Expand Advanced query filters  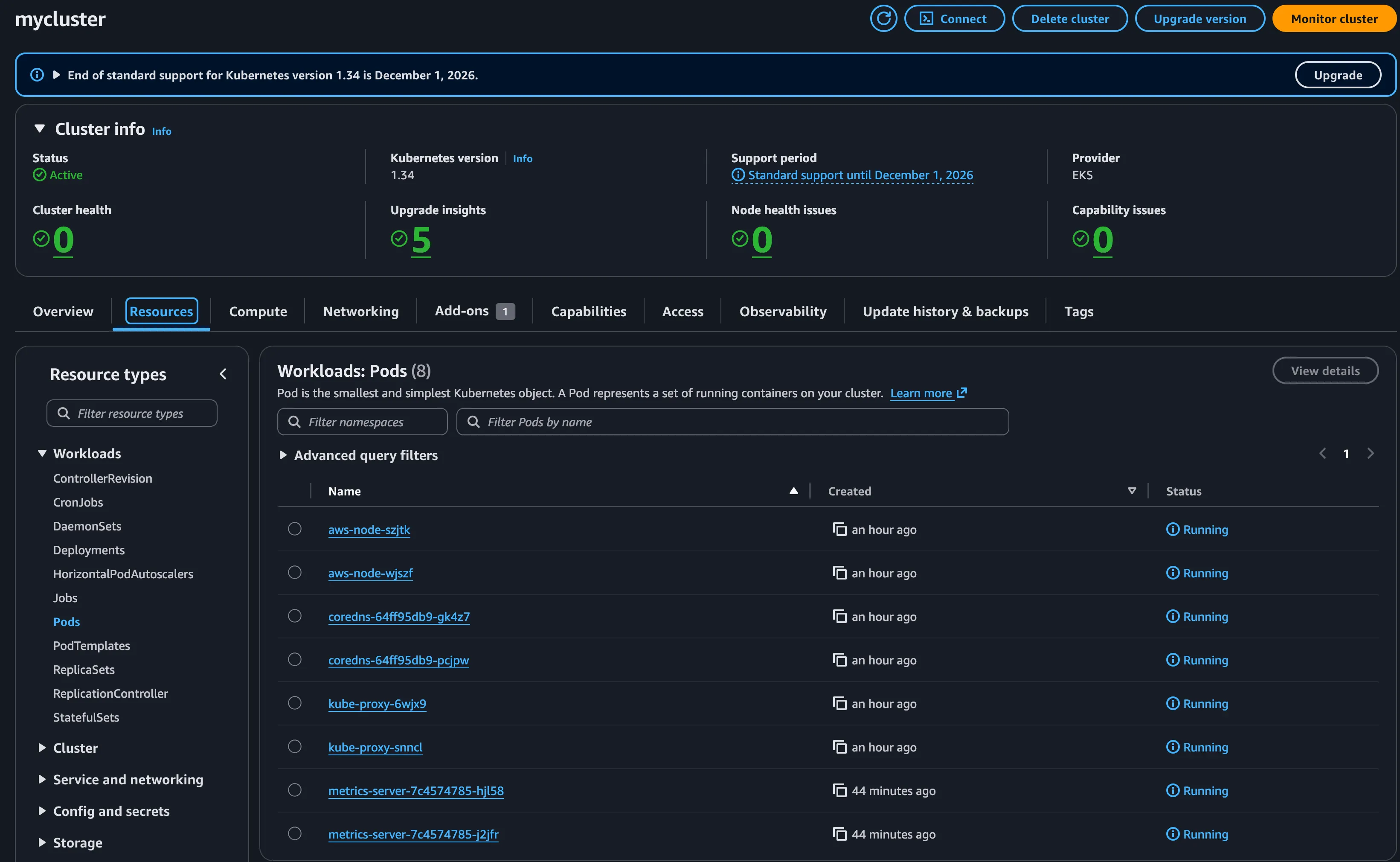coord(283,455)
